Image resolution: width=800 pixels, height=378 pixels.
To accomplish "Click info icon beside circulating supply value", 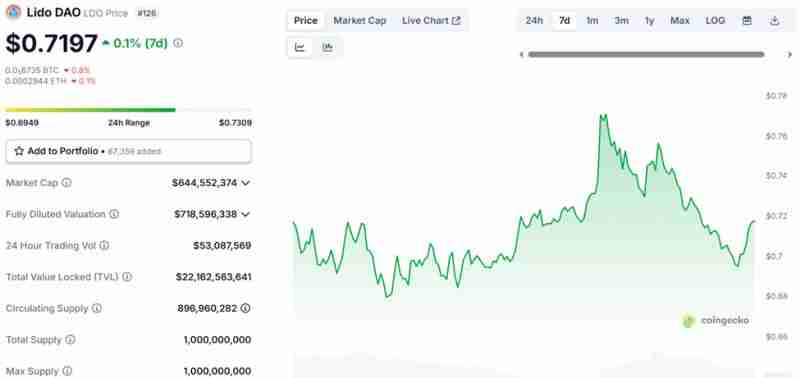I will (245, 308).
